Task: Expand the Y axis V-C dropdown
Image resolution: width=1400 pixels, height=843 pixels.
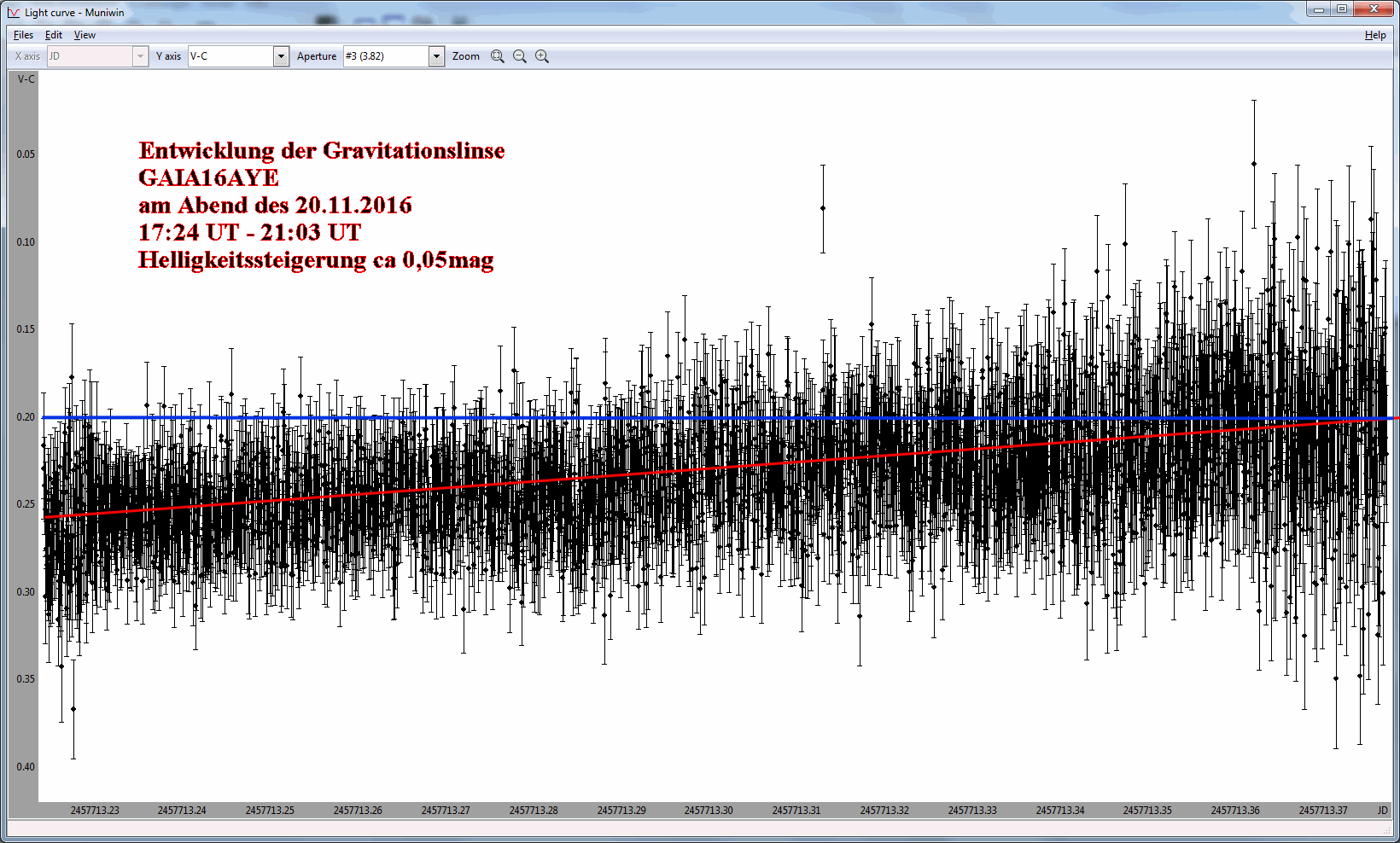Action: click(281, 56)
